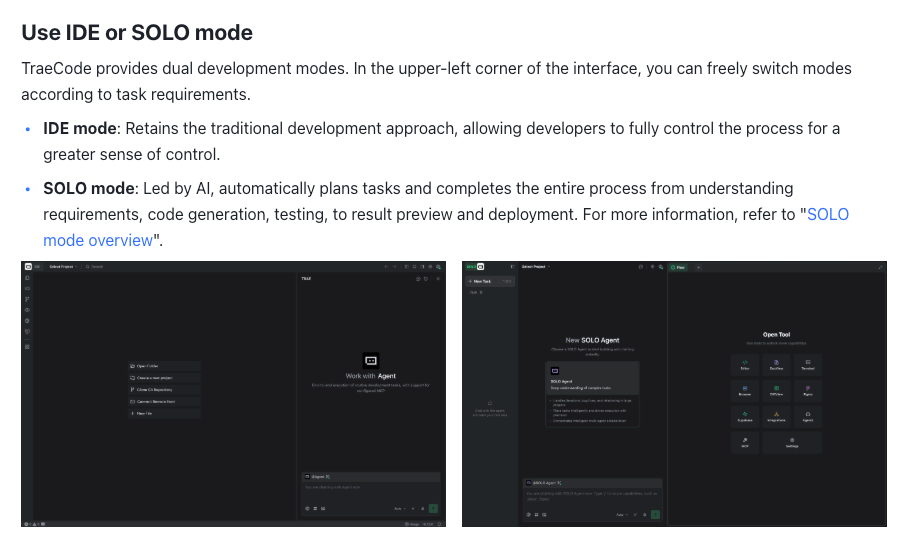Viewport: 908px width, 550px height.
Task: Open the DiffView tool tile
Action: click(x=776, y=391)
